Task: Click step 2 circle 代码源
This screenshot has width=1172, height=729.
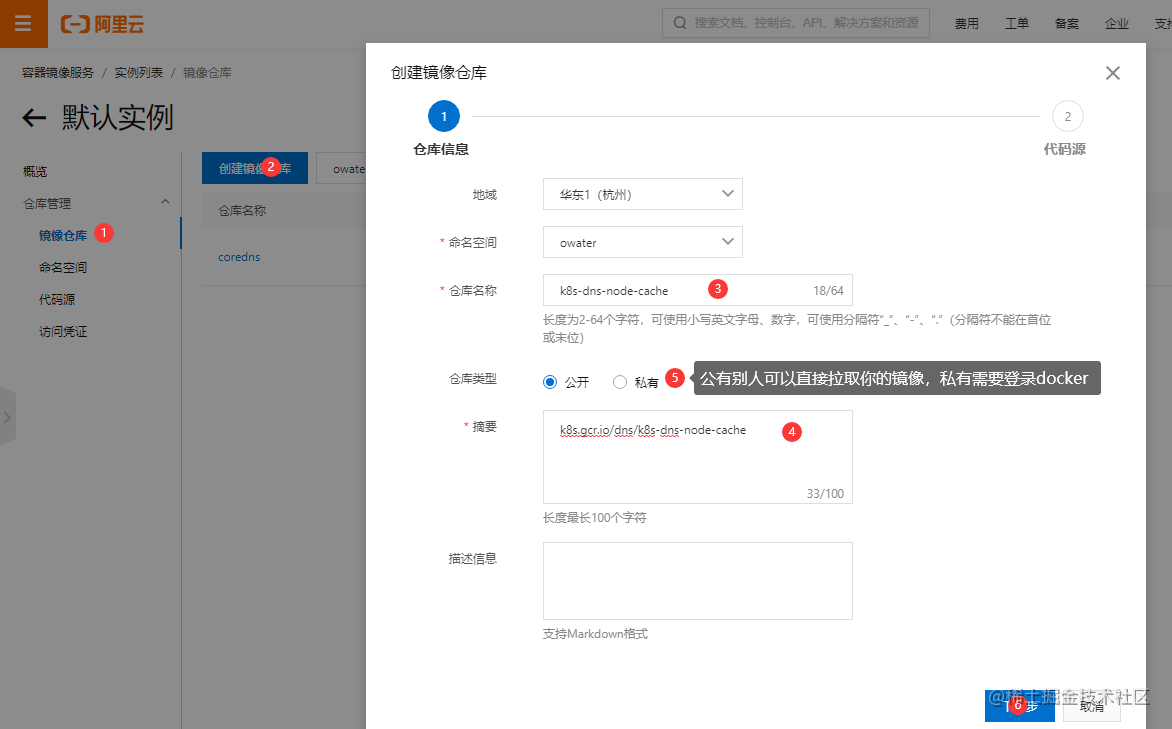Action: click(x=1067, y=116)
